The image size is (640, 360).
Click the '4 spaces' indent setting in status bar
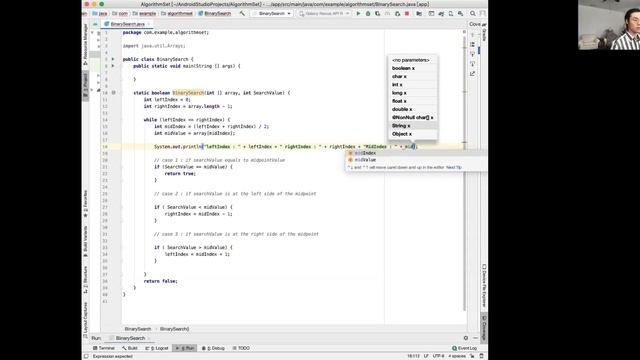pos(457,356)
